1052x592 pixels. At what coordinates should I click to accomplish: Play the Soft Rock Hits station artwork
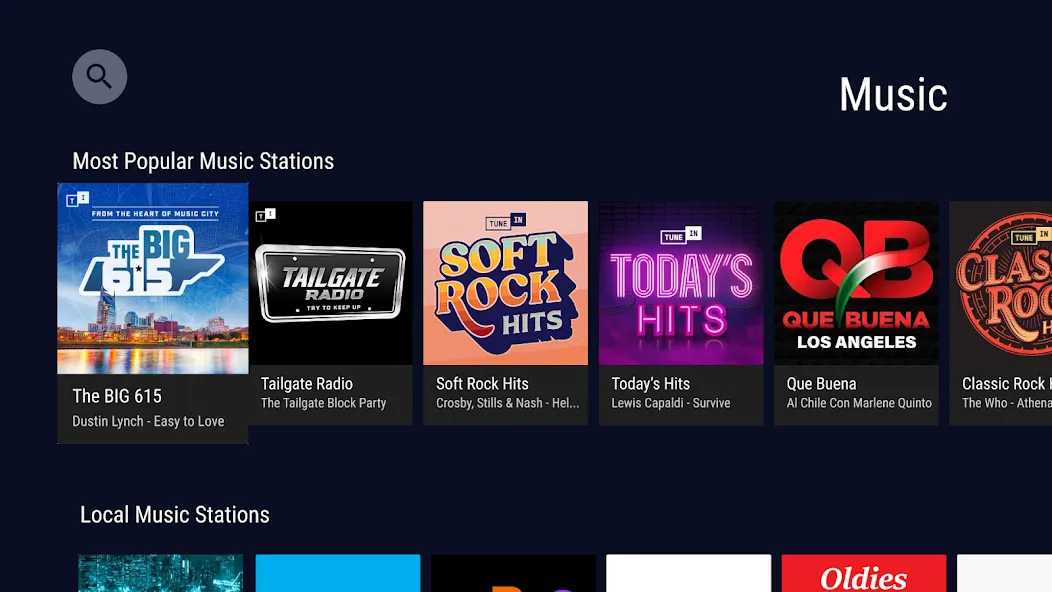coord(505,283)
